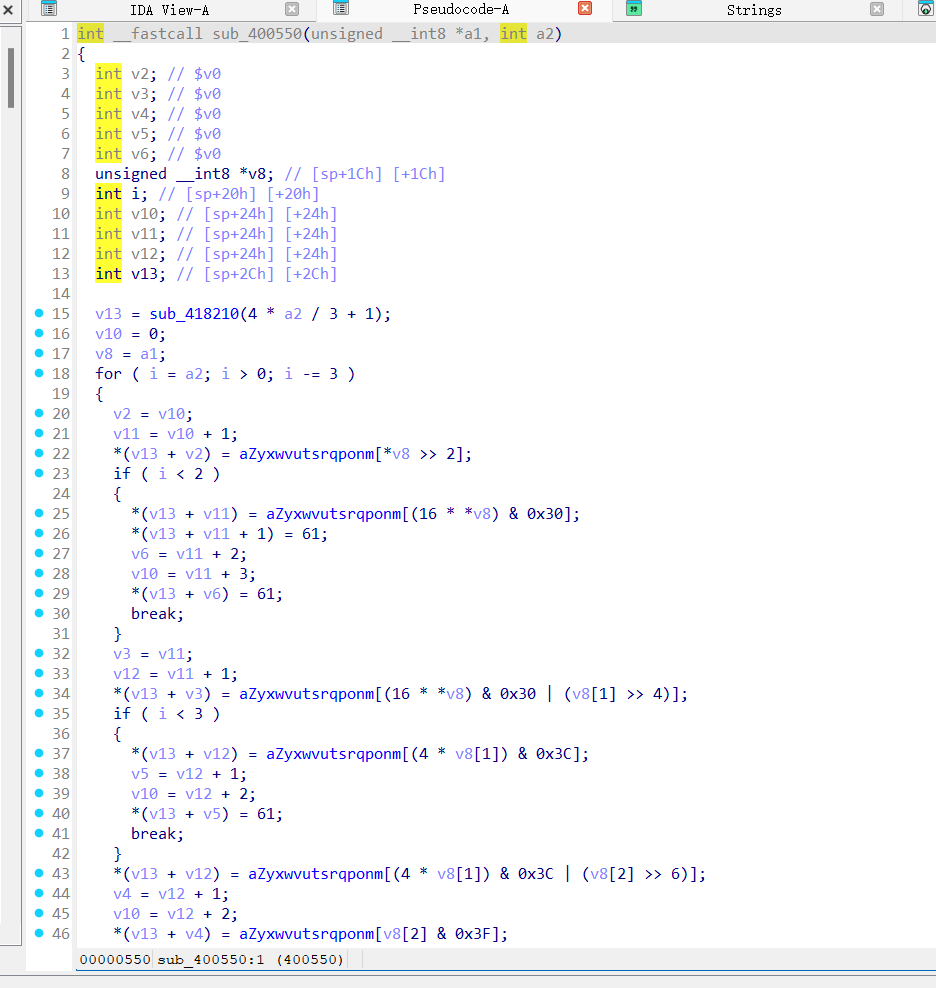Click a1 on line 17
This screenshot has width=936, height=988.
149,353
